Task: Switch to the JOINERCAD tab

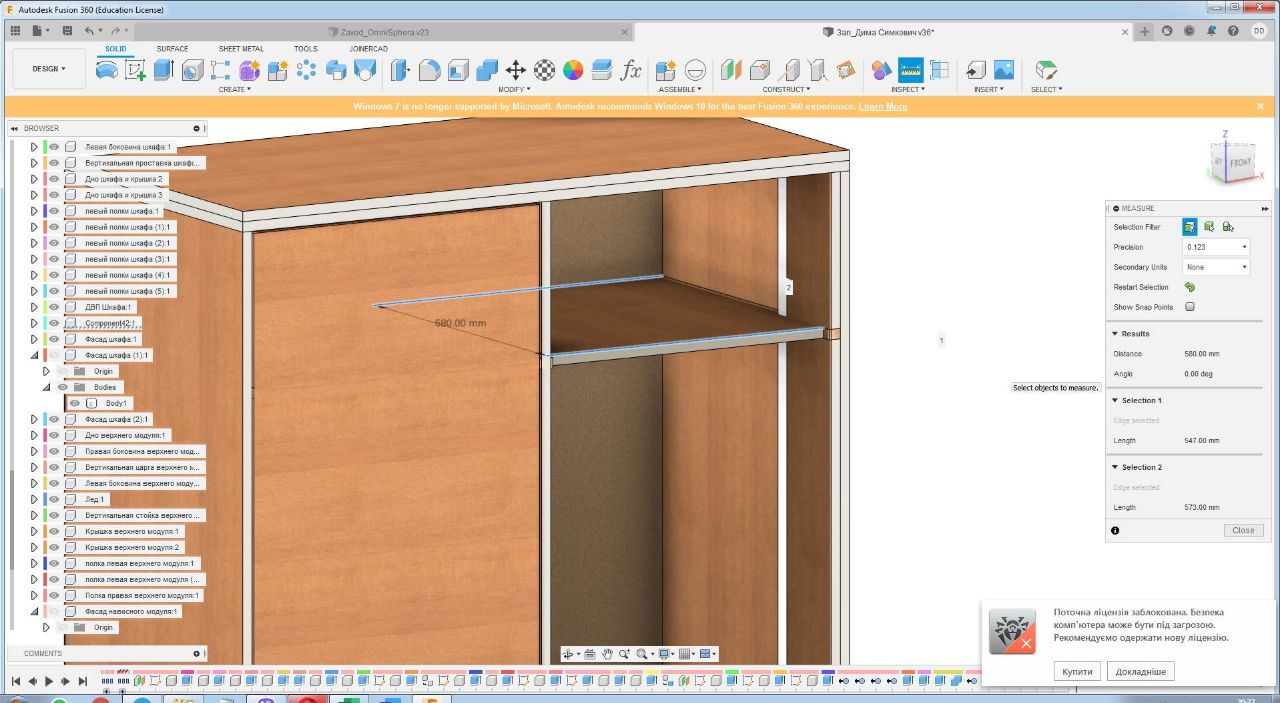Action: click(x=368, y=48)
